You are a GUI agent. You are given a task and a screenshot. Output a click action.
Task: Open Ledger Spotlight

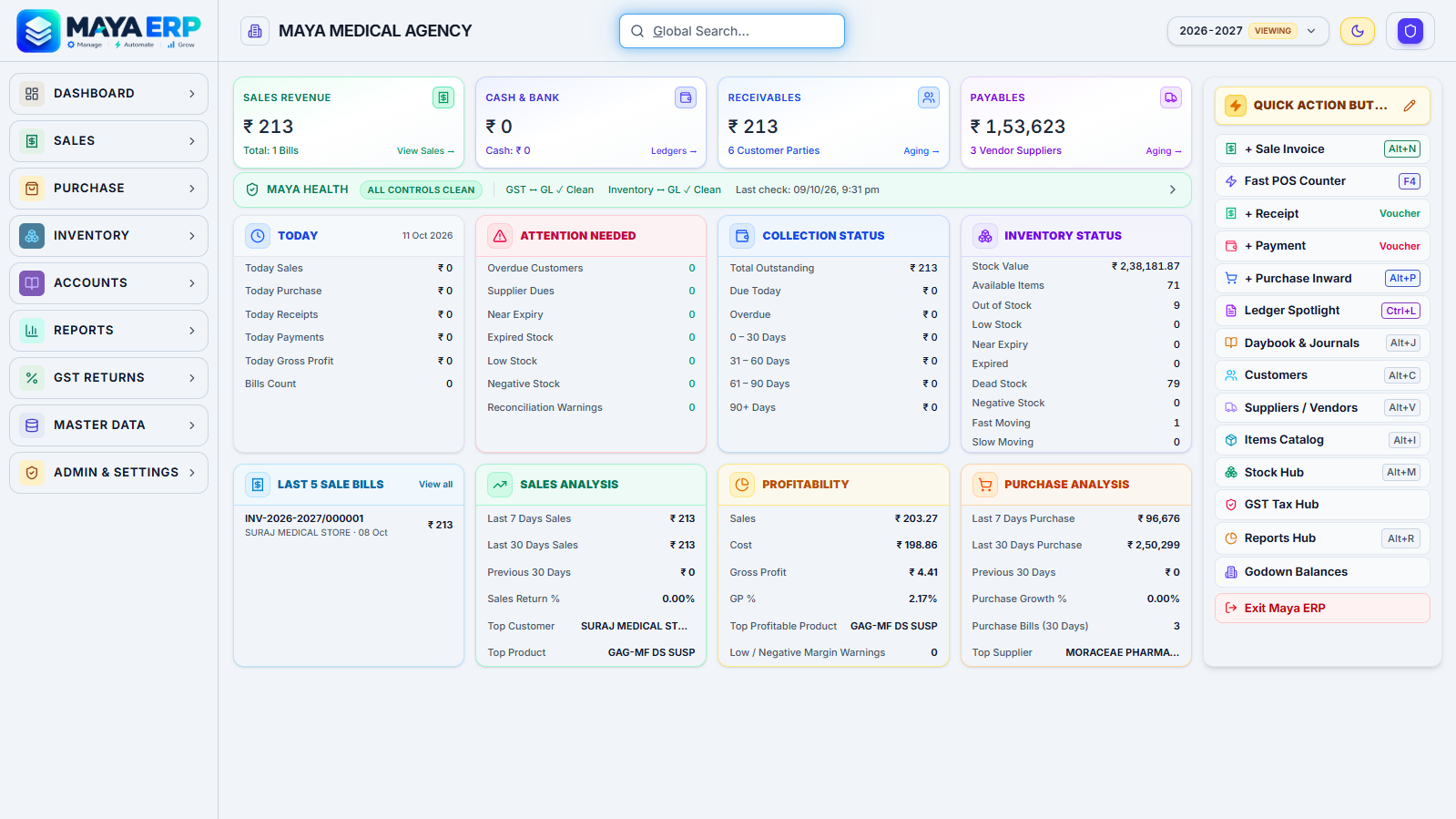1322,311
